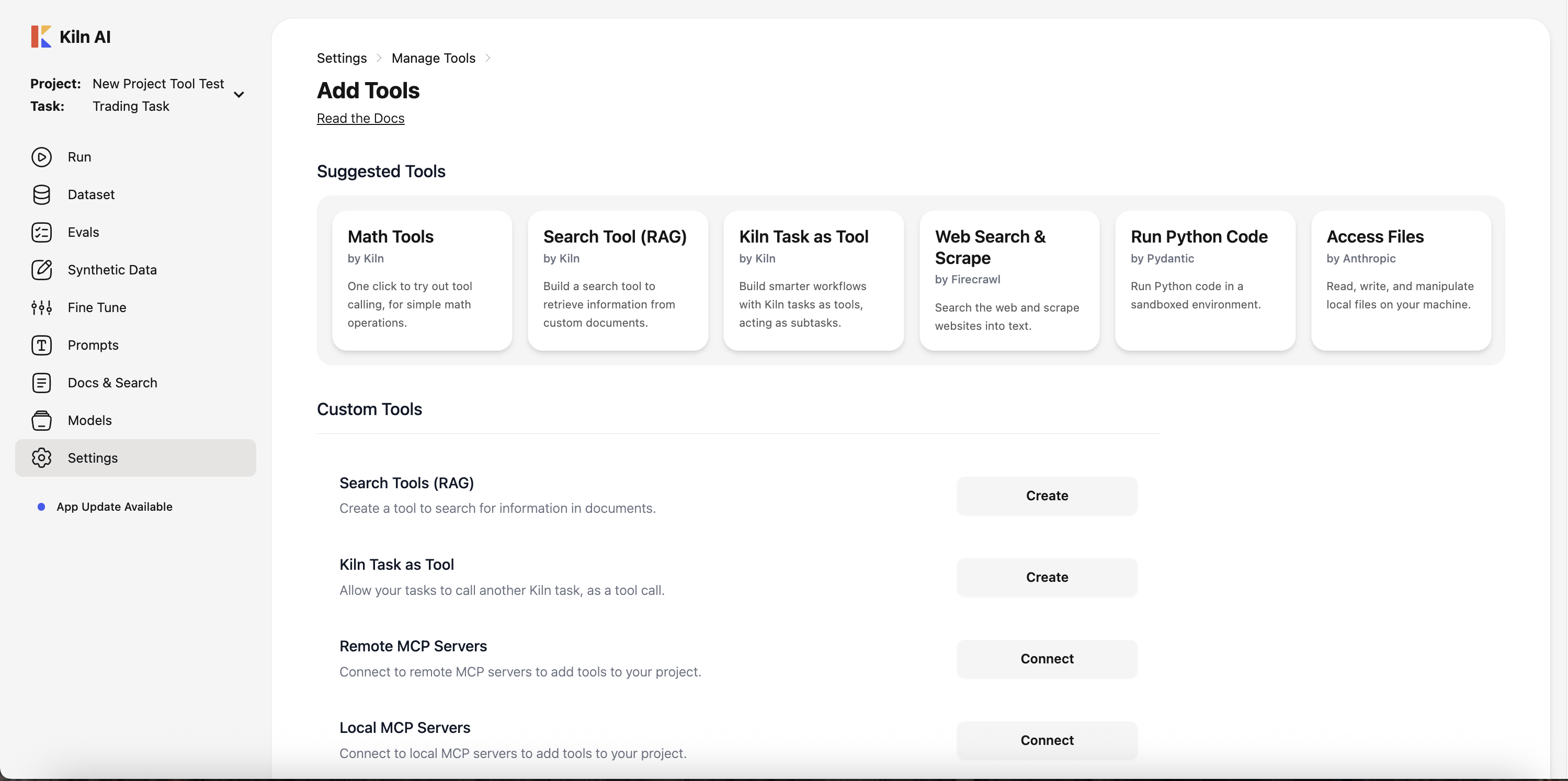Go to Fine Tune in the sidebar
This screenshot has height=781, width=1568.
tap(136, 308)
